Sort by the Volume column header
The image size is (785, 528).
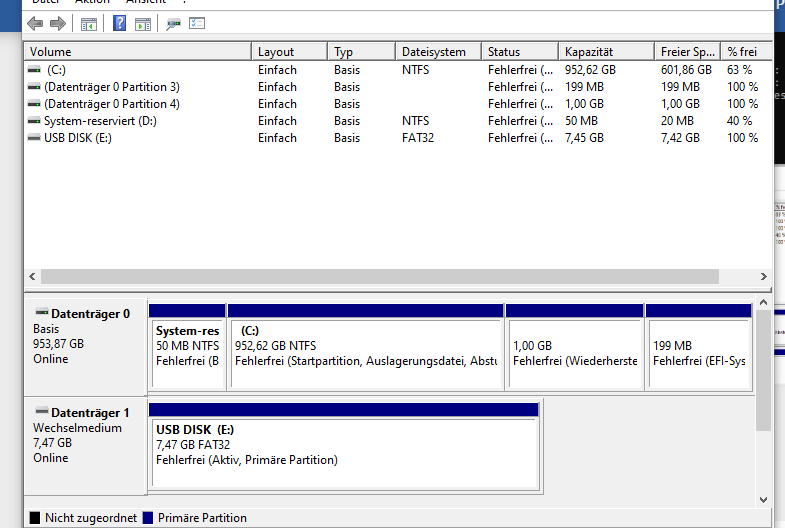point(138,52)
